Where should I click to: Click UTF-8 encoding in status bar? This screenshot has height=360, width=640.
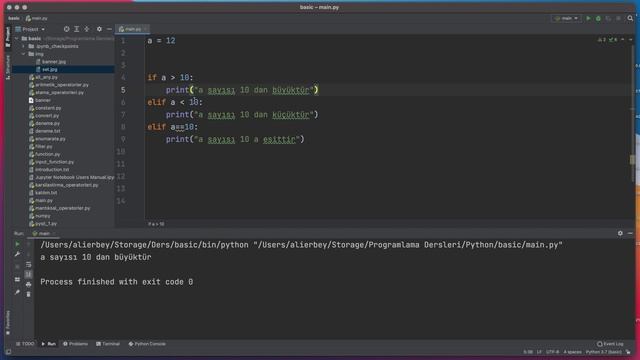coord(552,352)
